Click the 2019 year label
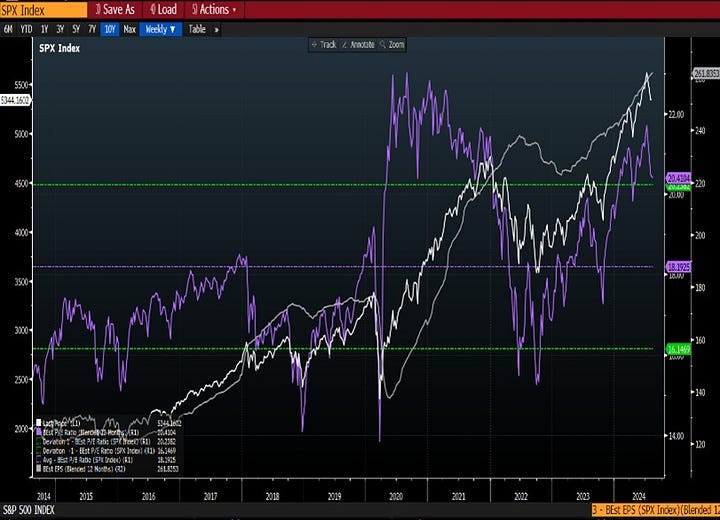Screen dimensions: 720x520 click(334, 496)
